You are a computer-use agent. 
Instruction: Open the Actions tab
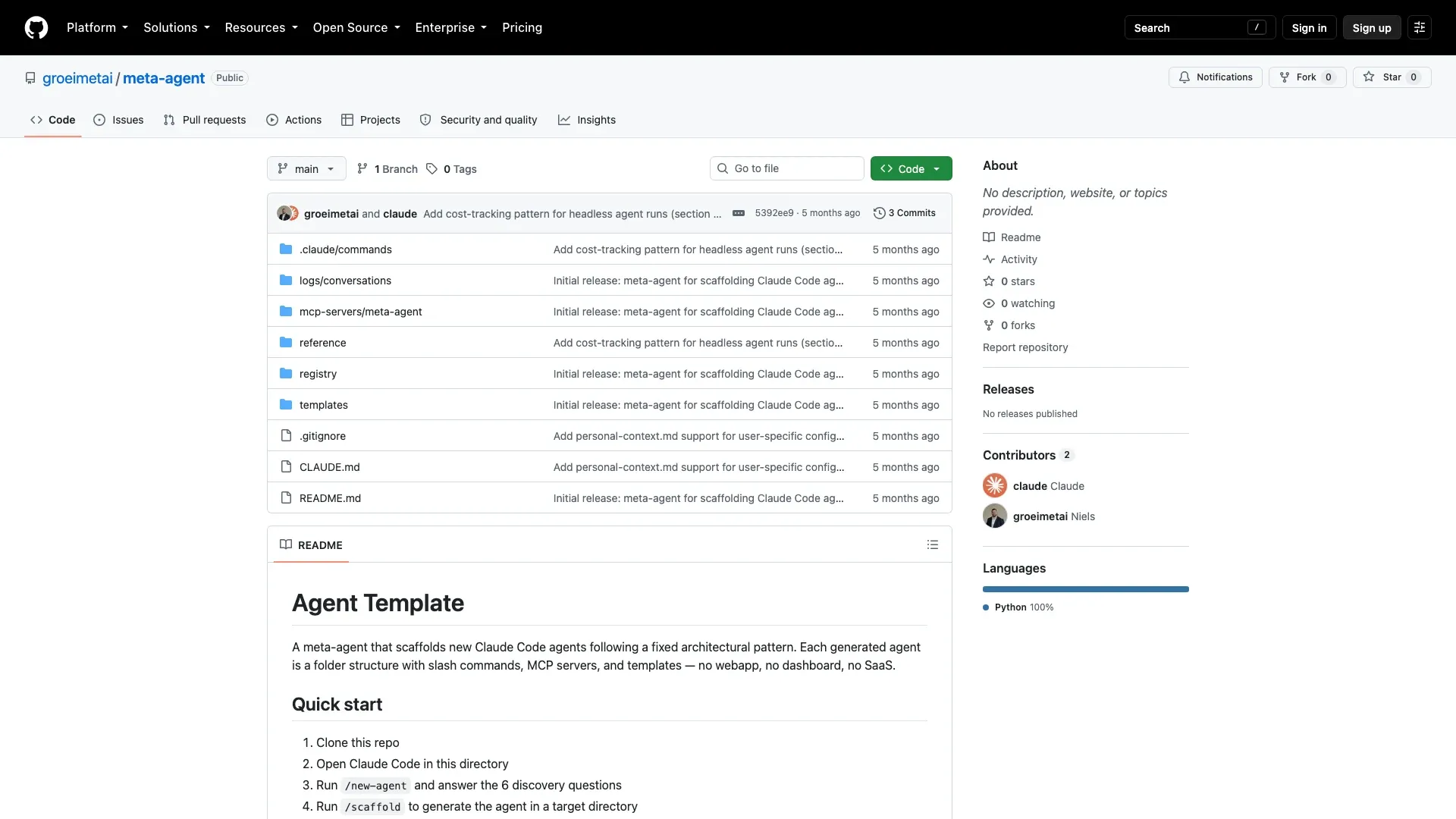[294, 120]
